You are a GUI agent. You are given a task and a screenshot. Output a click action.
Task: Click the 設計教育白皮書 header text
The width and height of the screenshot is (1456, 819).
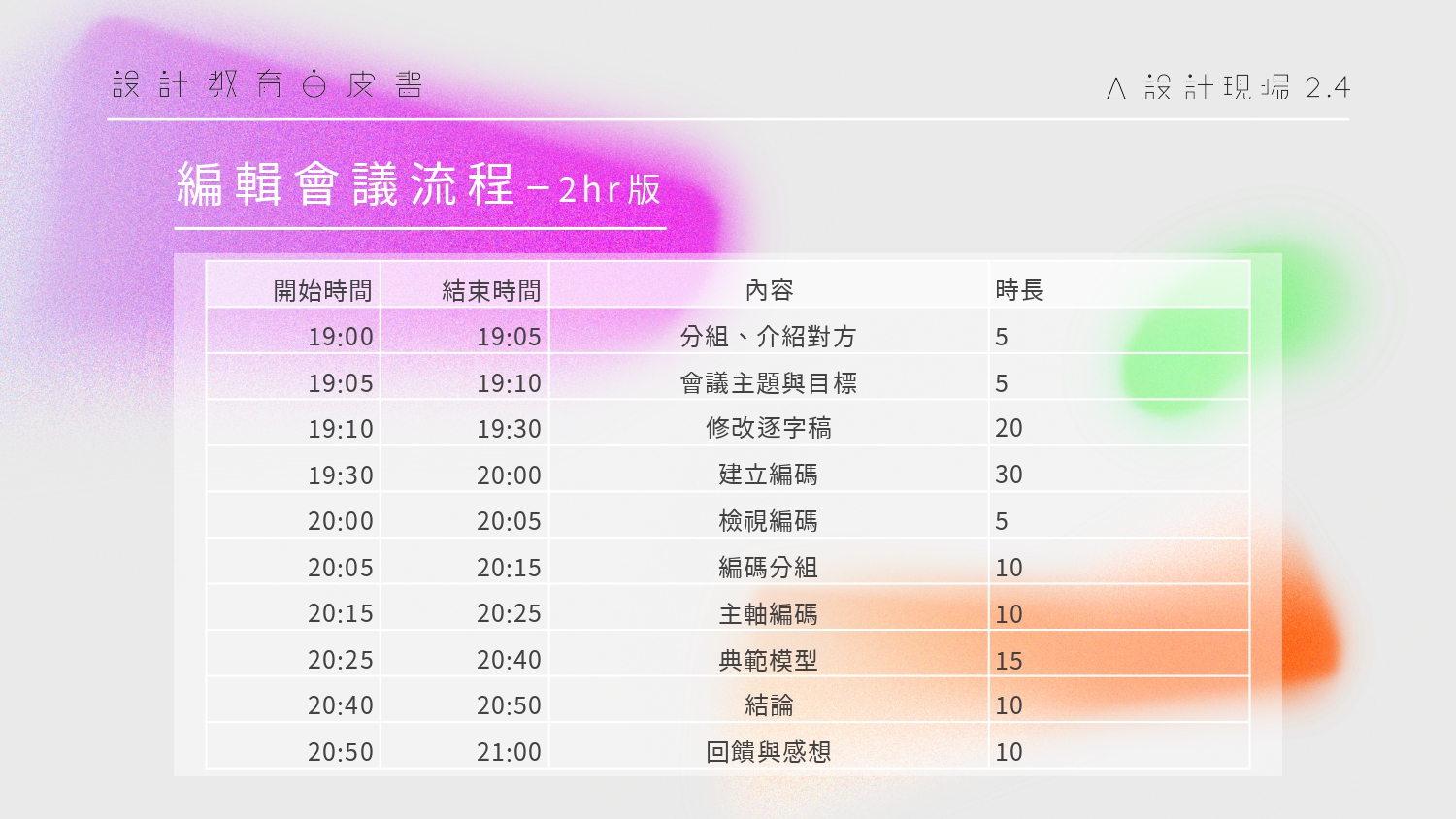click(x=267, y=85)
